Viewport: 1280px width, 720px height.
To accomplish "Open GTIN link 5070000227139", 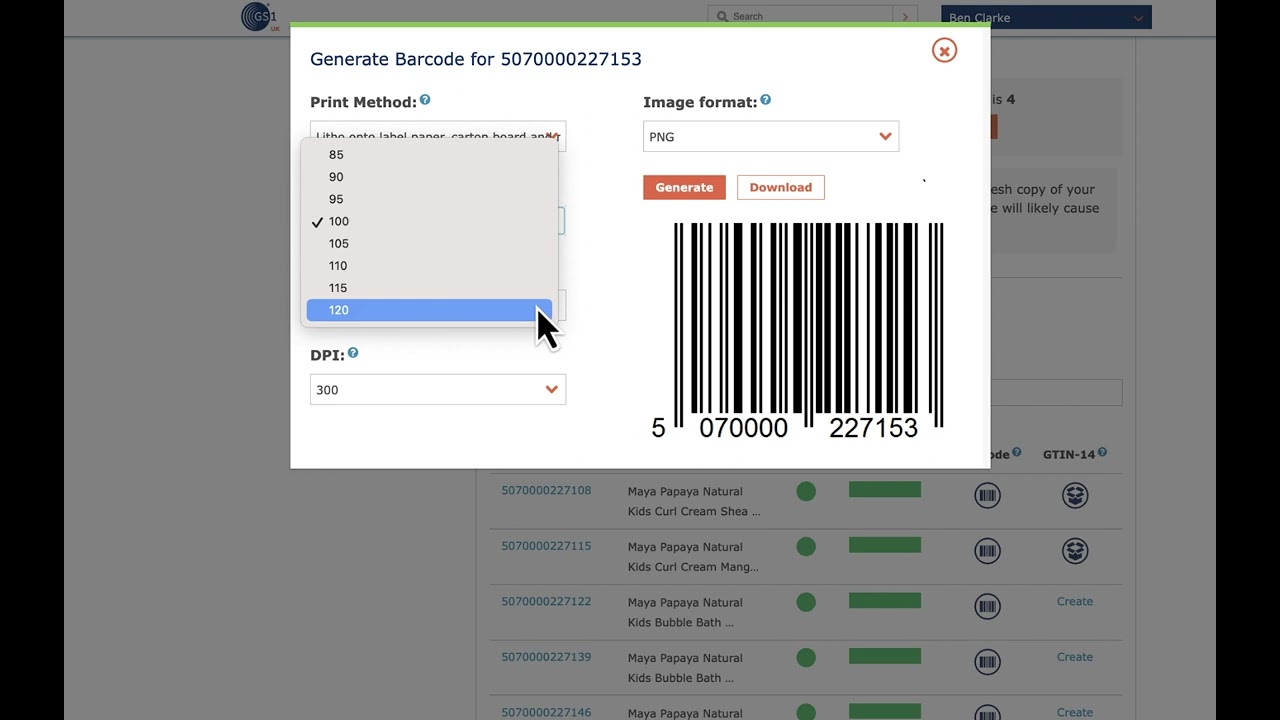I will (546, 657).
